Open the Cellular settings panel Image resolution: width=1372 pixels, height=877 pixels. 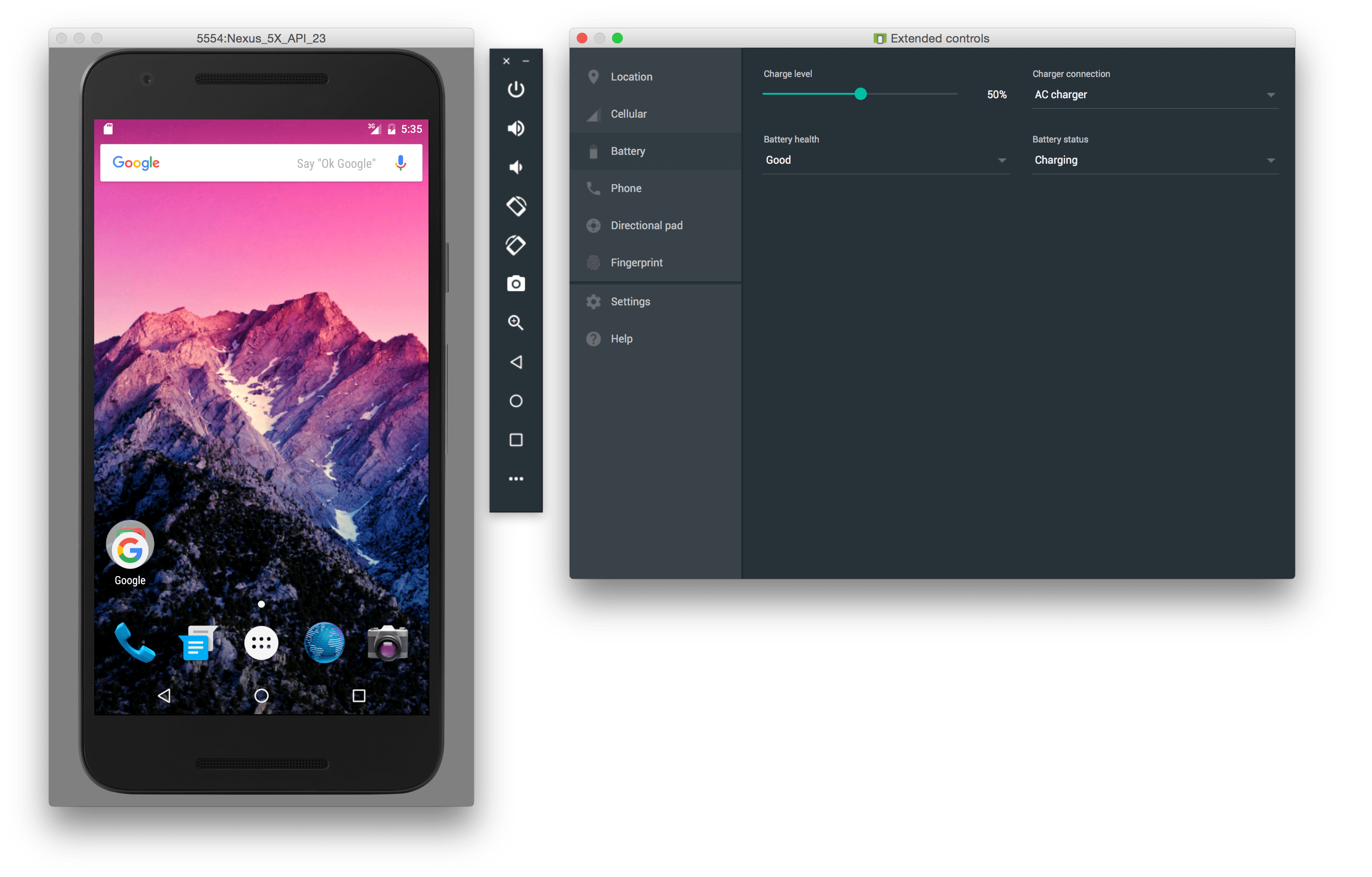coord(629,114)
